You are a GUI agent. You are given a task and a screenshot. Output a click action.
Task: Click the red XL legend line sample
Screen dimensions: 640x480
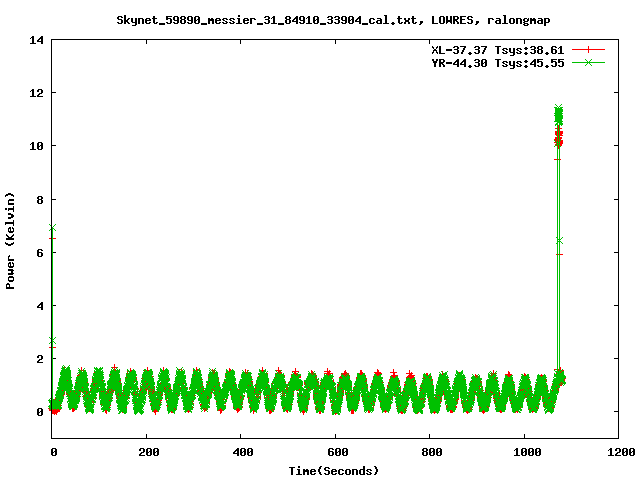(588, 50)
